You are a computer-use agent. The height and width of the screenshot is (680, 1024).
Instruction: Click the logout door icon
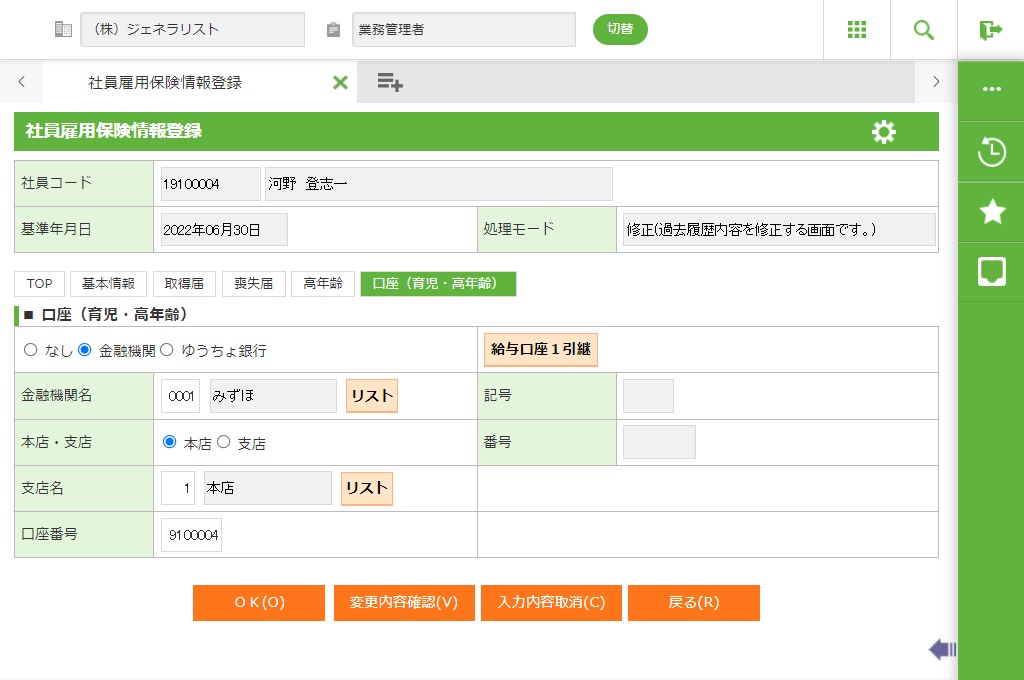coord(990,30)
